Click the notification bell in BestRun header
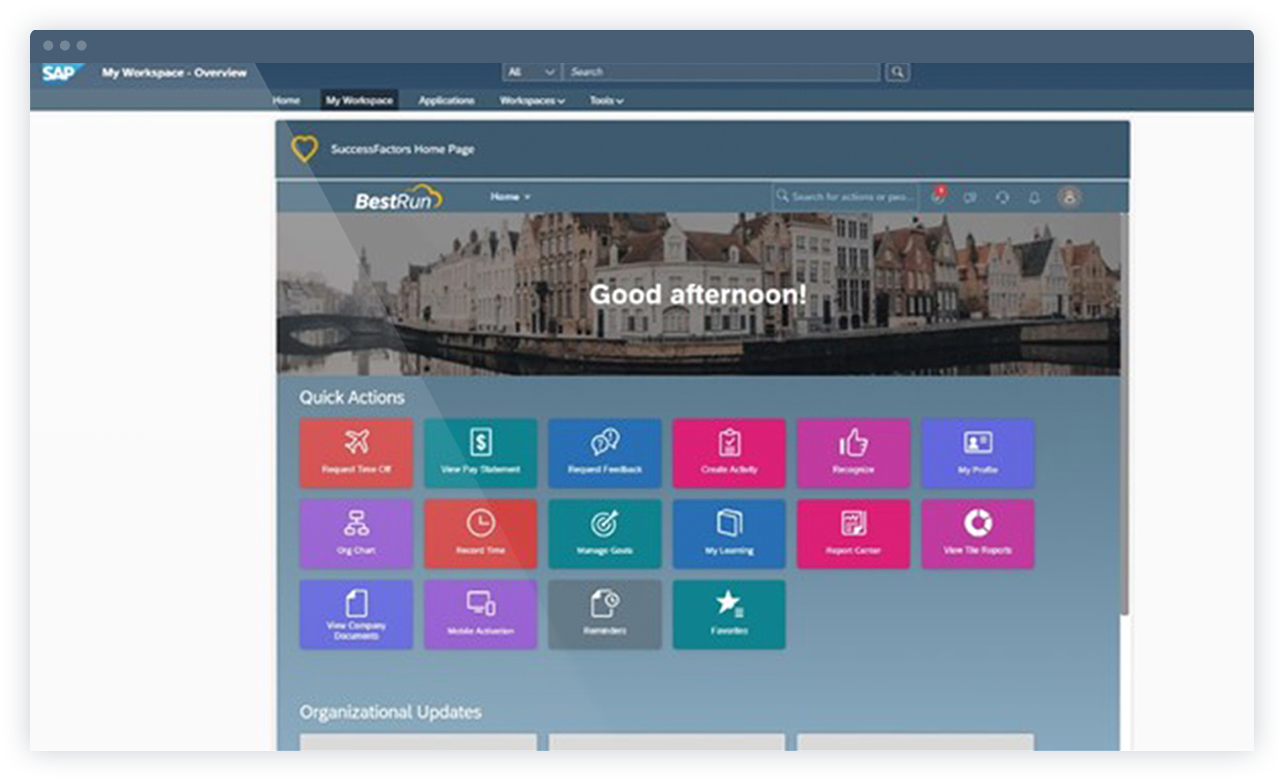 (1035, 197)
